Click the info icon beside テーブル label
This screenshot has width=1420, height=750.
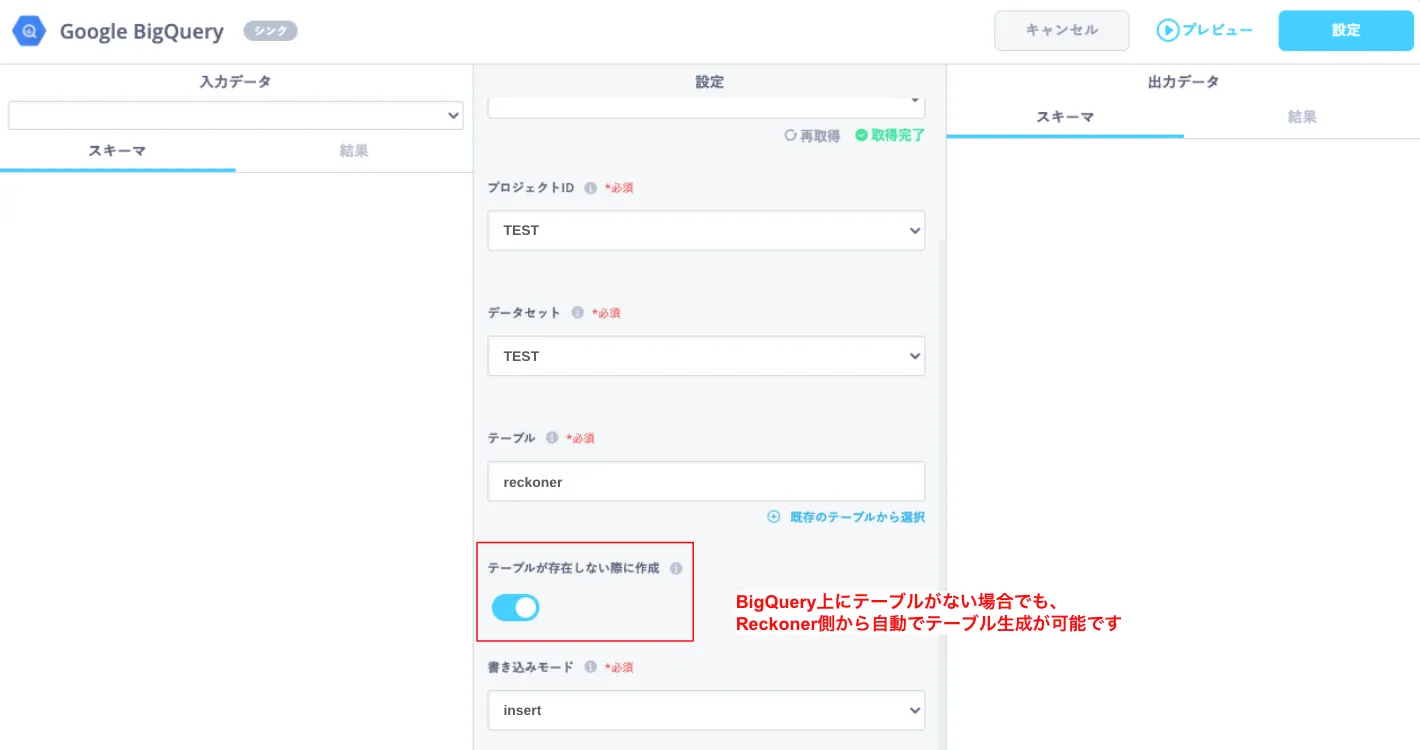(x=551, y=438)
